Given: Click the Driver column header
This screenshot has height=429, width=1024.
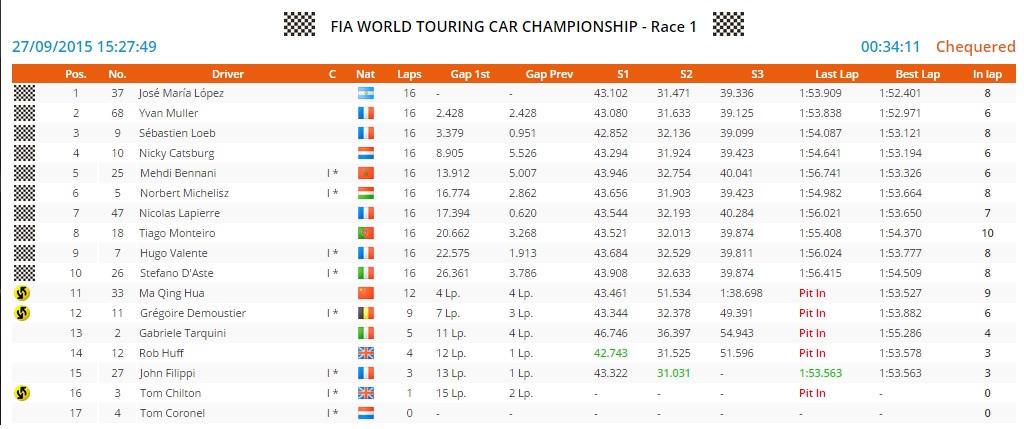Looking at the screenshot, I should [x=227, y=74].
